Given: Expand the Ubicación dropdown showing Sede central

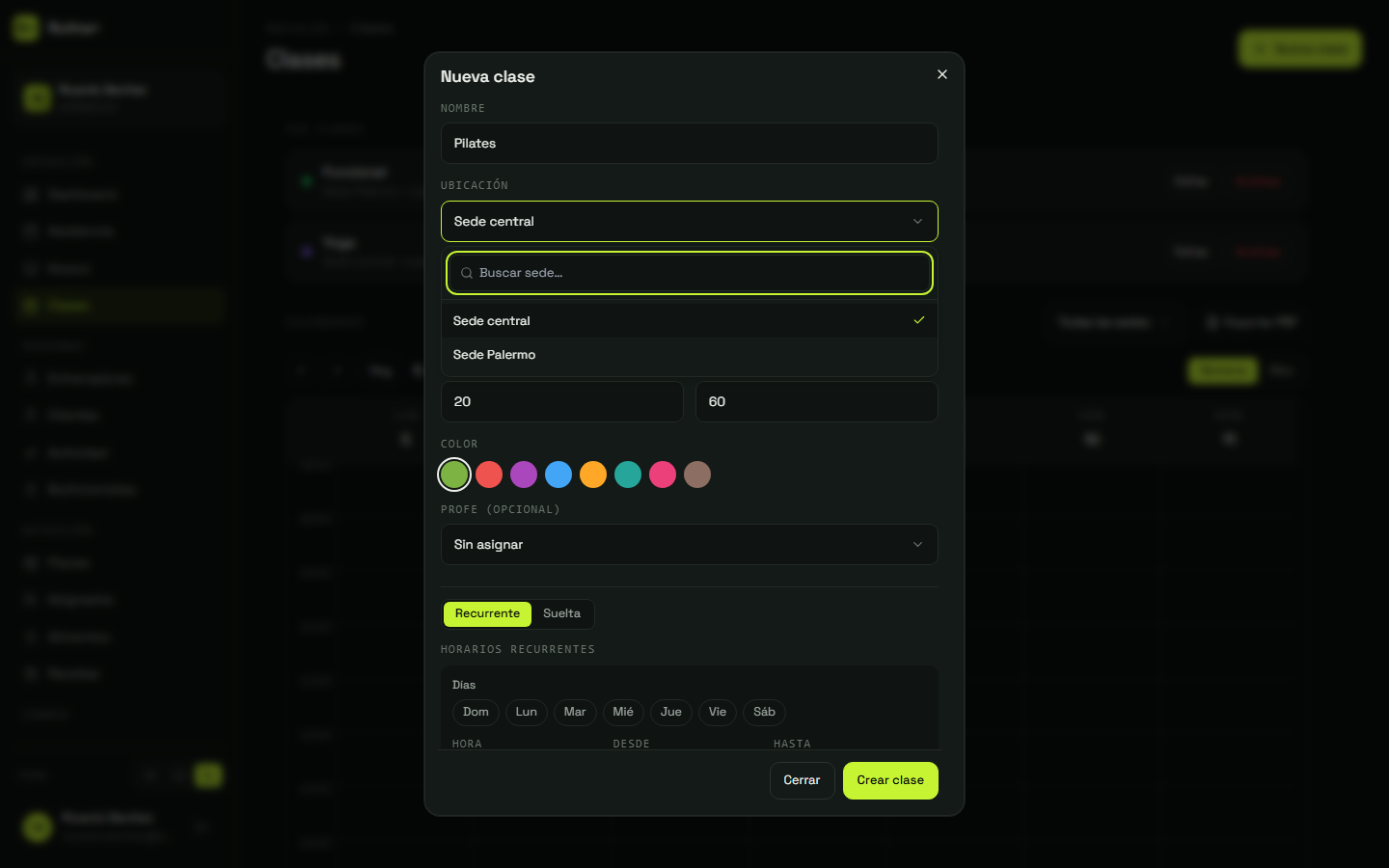Looking at the screenshot, I should click(x=690, y=221).
